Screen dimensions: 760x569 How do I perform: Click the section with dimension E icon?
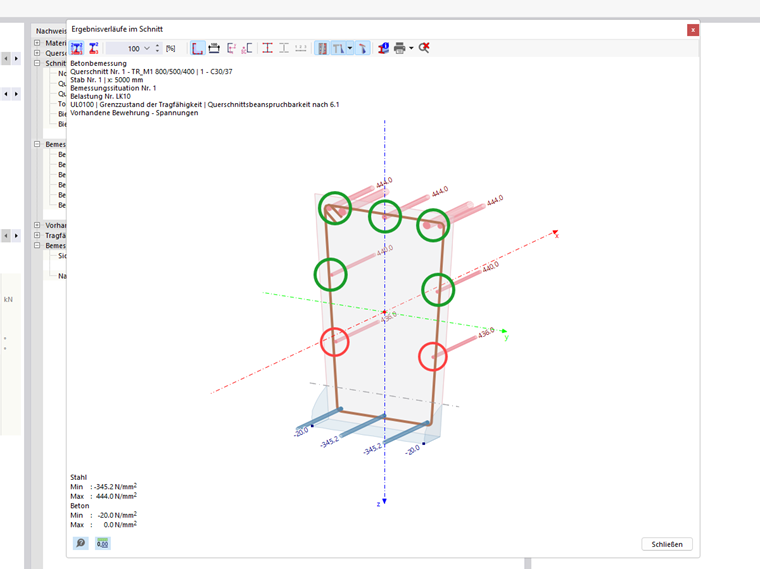point(231,48)
